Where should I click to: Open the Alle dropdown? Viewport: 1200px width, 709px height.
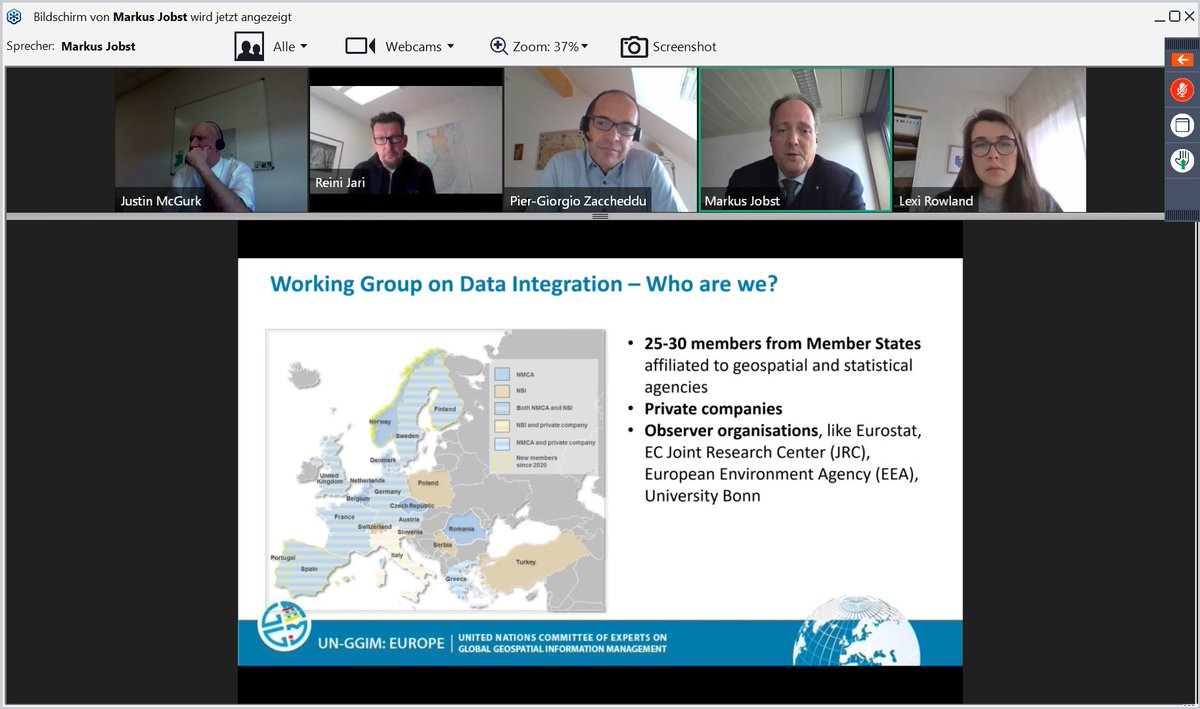point(290,46)
